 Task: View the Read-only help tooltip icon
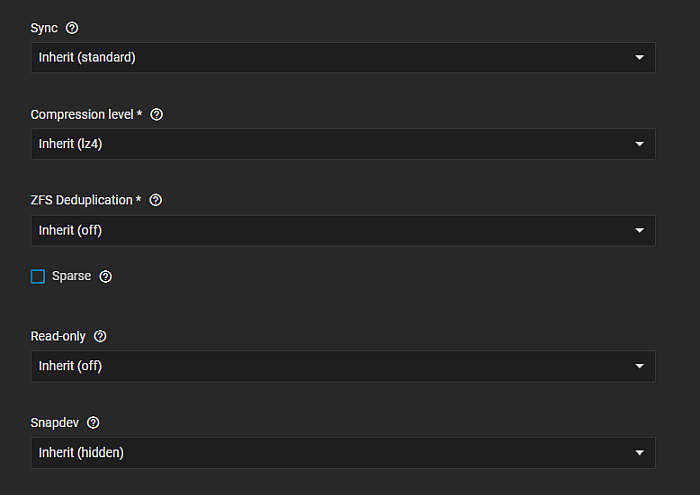(x=100, y=337)
